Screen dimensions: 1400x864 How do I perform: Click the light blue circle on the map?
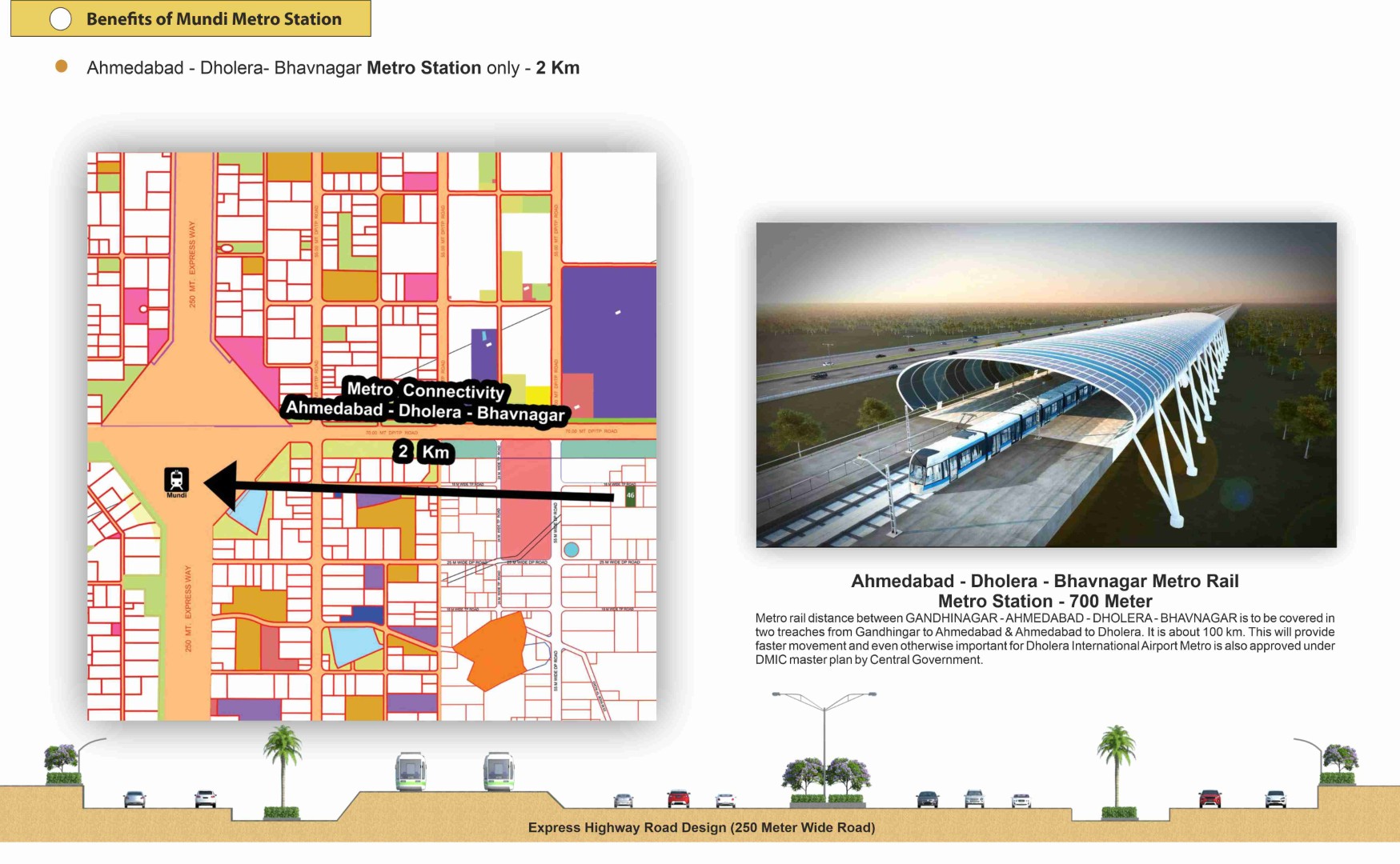[571, 550]
